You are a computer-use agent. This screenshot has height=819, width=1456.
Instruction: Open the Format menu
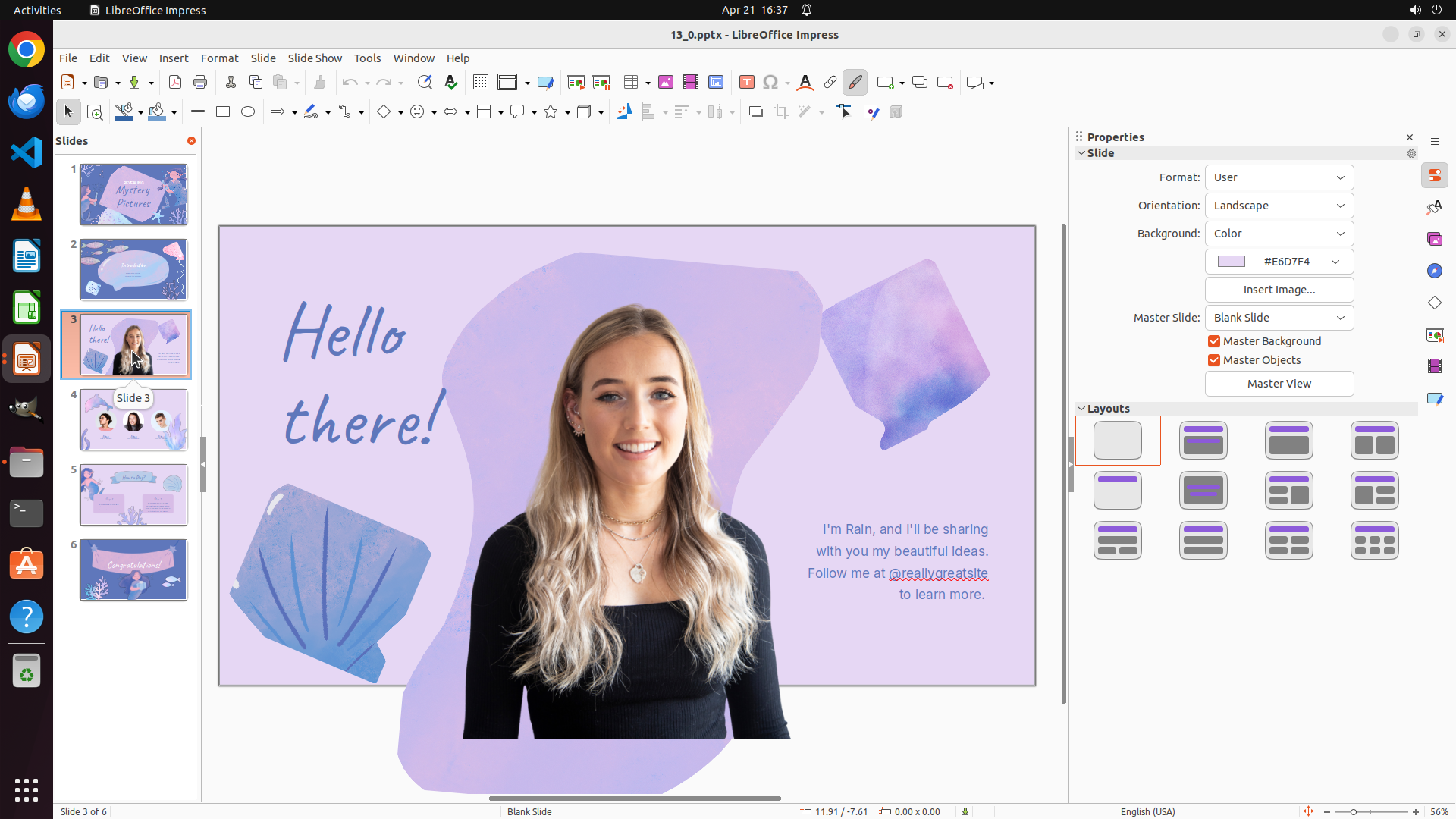219,58
